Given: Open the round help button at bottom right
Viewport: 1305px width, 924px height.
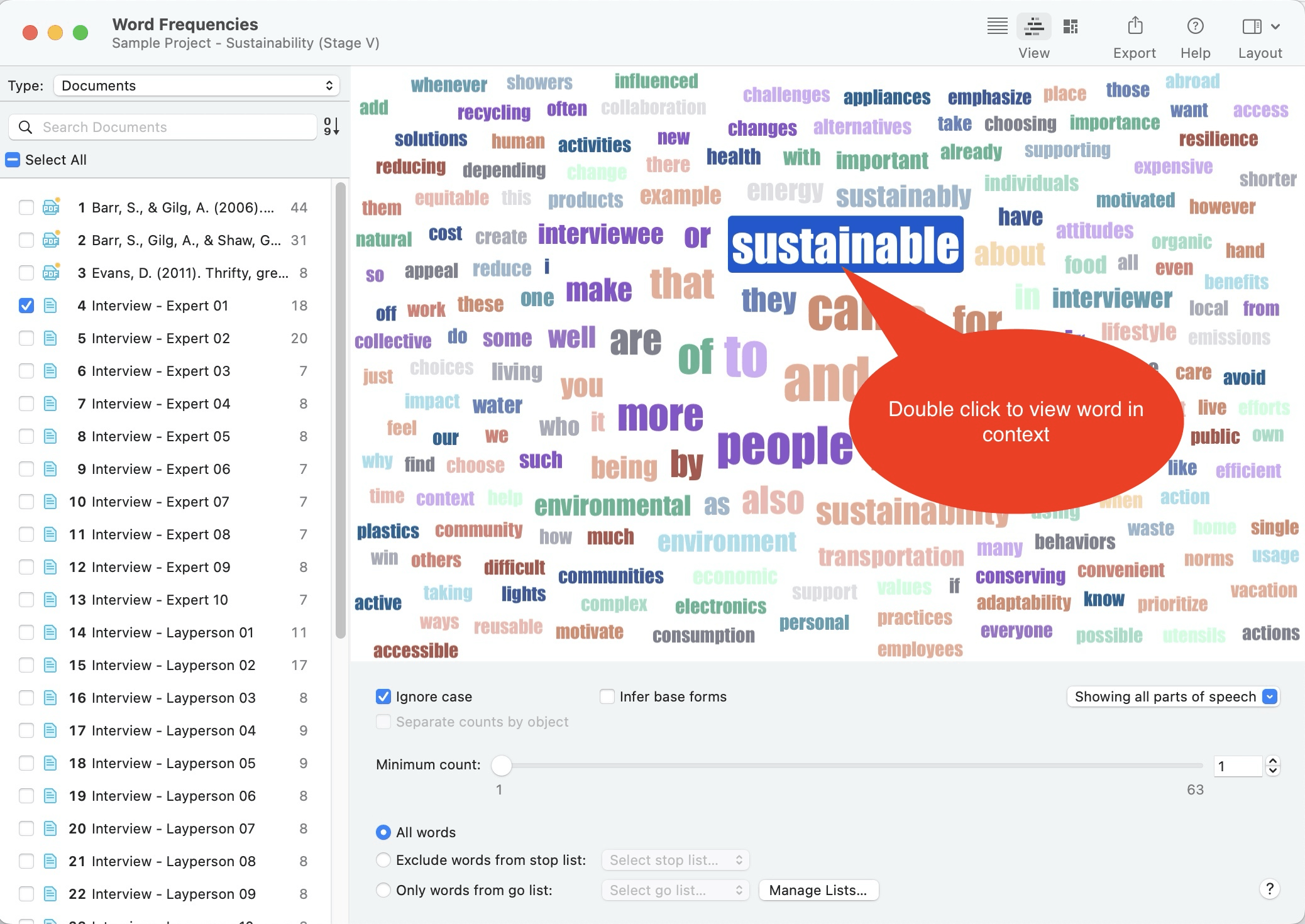Looking at the screenshot, I should click(x=1270, y=889).
